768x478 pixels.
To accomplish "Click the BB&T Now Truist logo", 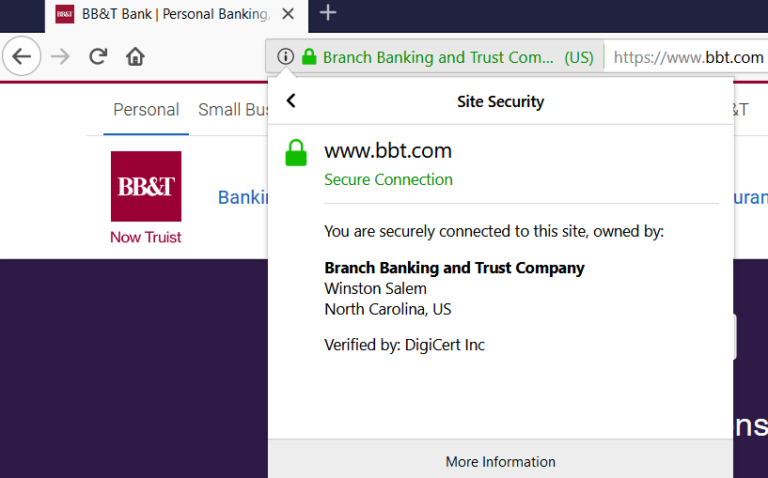I will pyautogui.click(x=146, y=197).
